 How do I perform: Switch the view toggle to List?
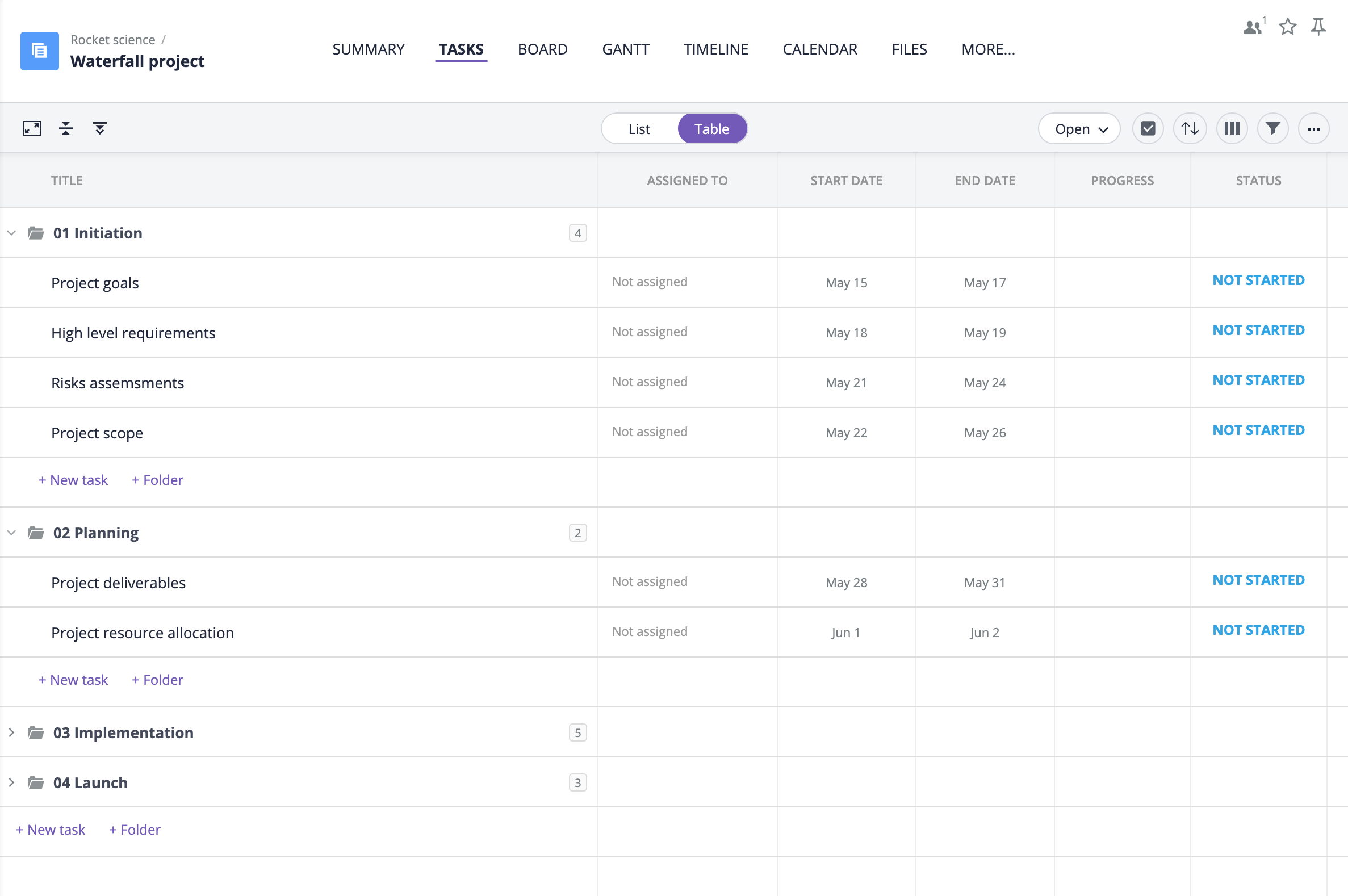pos(638,128)
